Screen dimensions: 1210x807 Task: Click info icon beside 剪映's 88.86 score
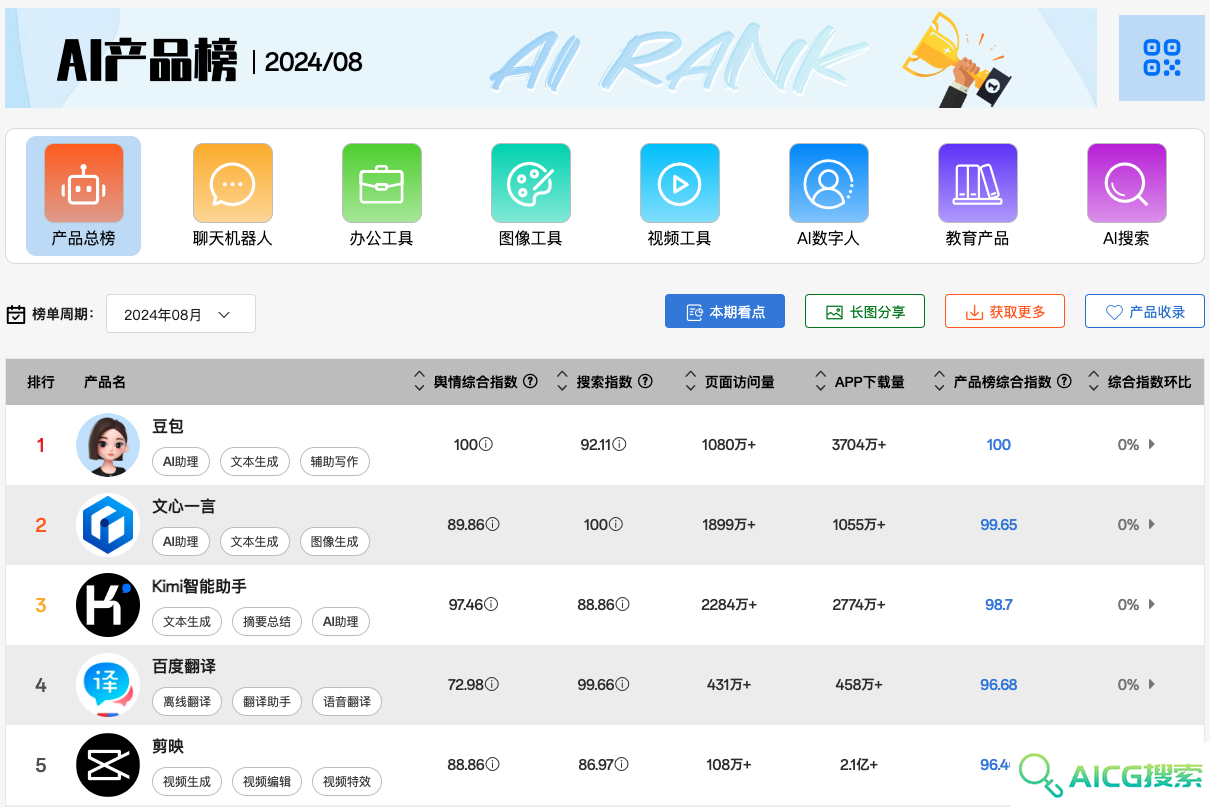493,764
